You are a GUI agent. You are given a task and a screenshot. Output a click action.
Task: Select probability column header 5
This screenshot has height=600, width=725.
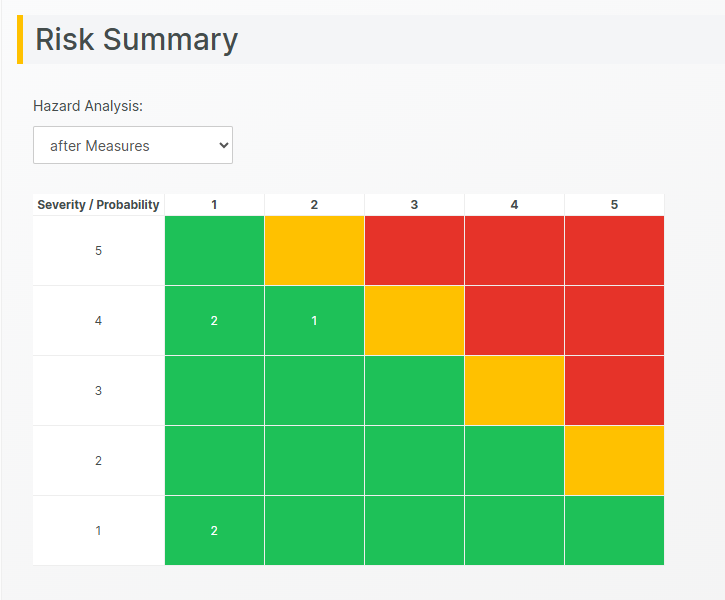click(614, 205)
